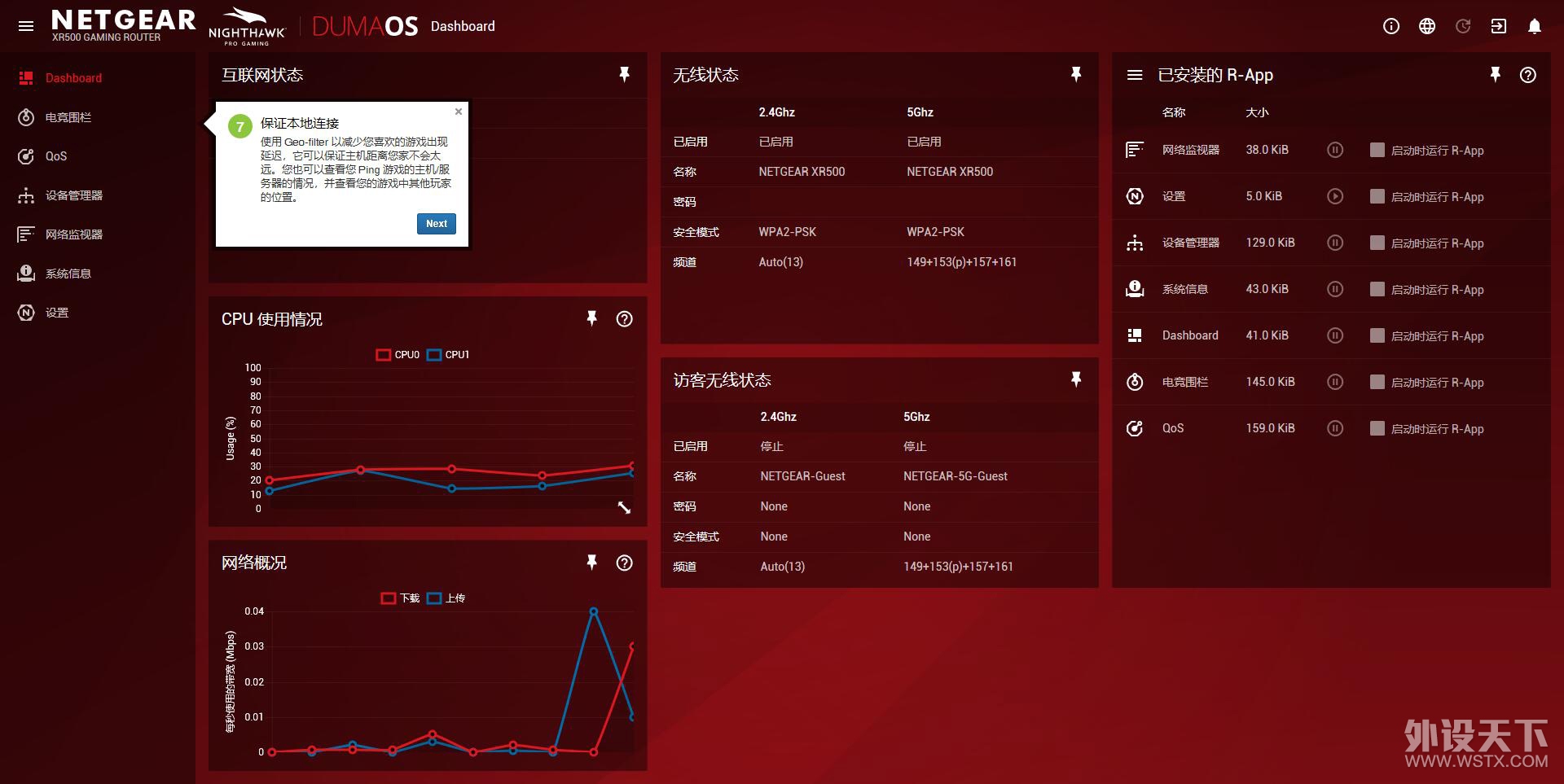The width and height of the screenshot is (1564, 784).
Task: Toggle run-on-startup for 网络监视器
Action: (x=1377, y=150)
